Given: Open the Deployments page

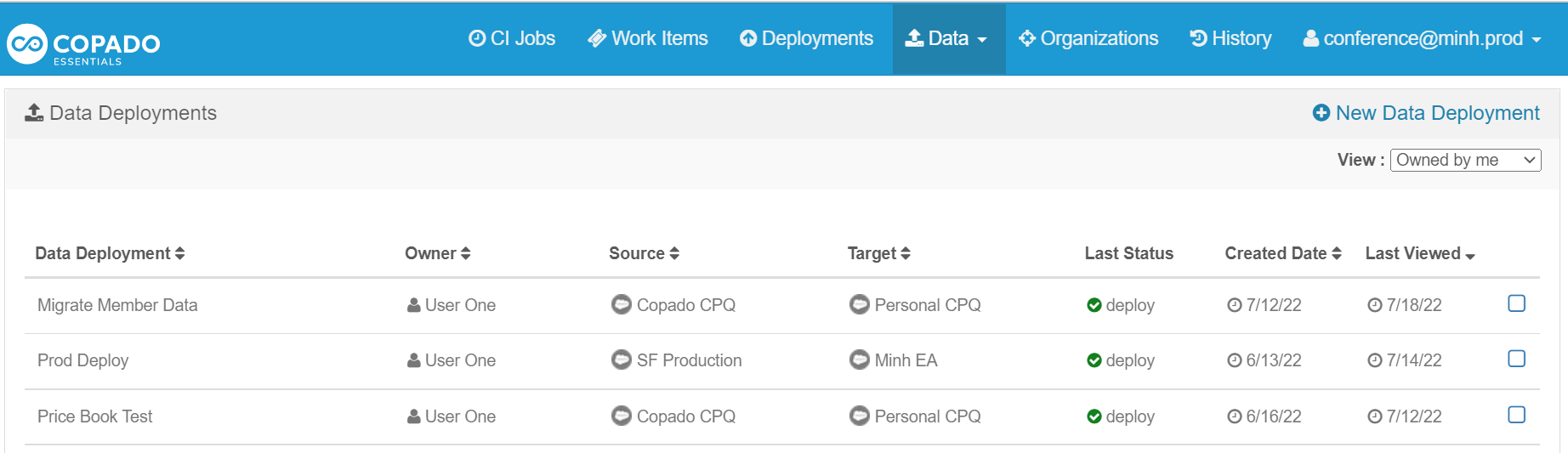Looking at the screenshot, I should click(x=806, y=38).
